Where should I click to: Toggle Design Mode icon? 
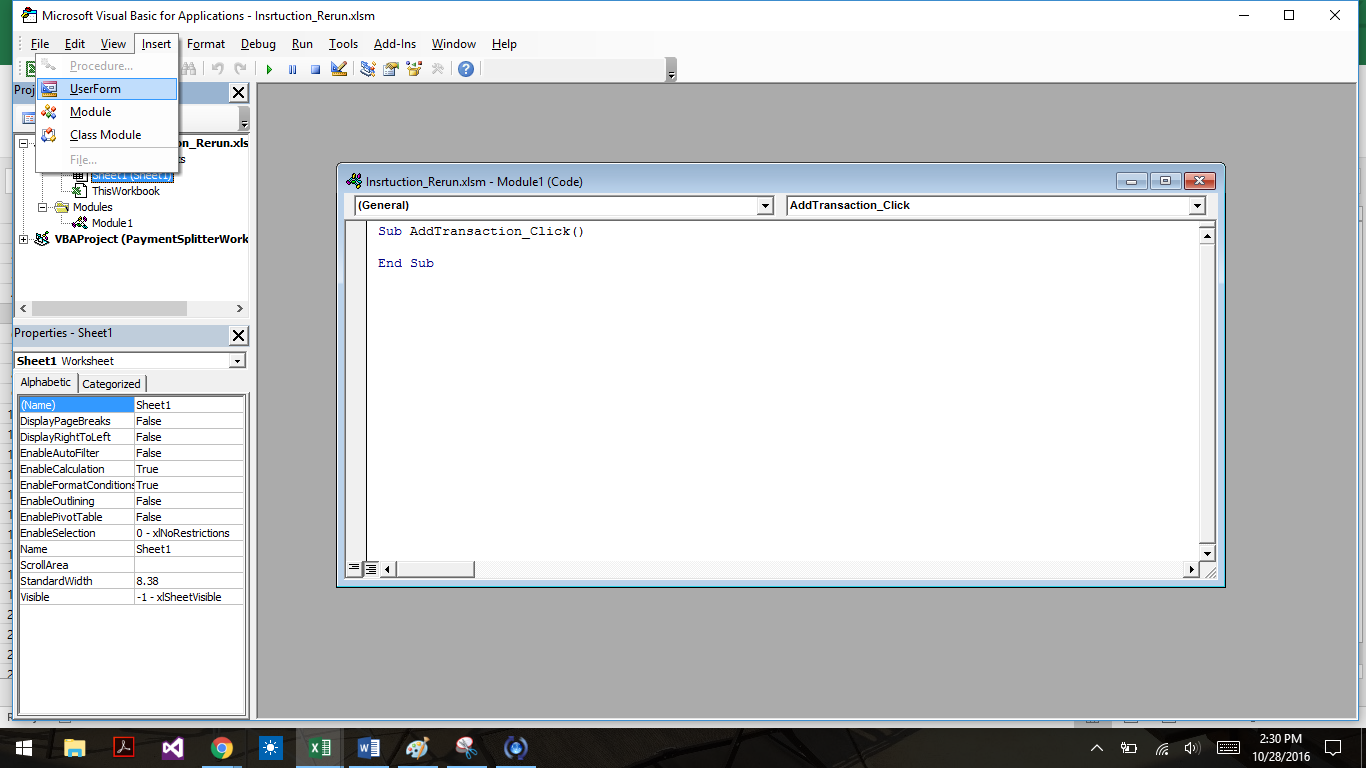pyautogui.click(x=338, y=69)
